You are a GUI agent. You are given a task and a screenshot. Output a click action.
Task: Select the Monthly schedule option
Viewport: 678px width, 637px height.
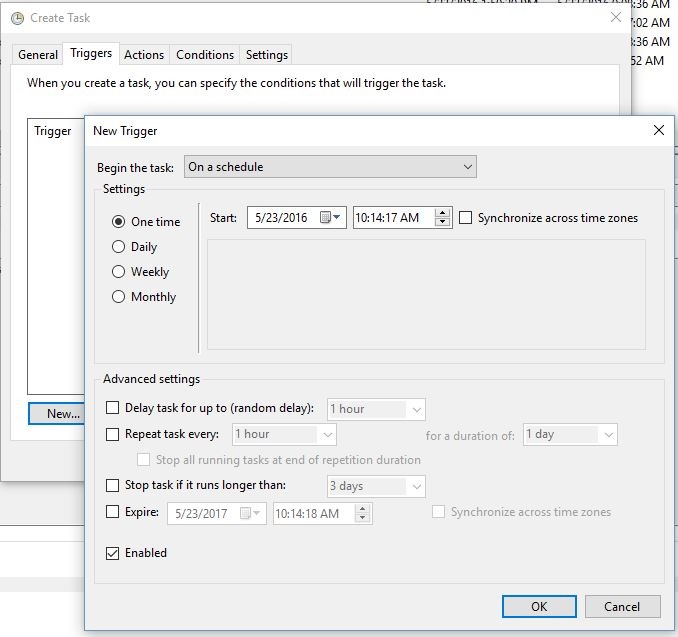pos(119,297)
